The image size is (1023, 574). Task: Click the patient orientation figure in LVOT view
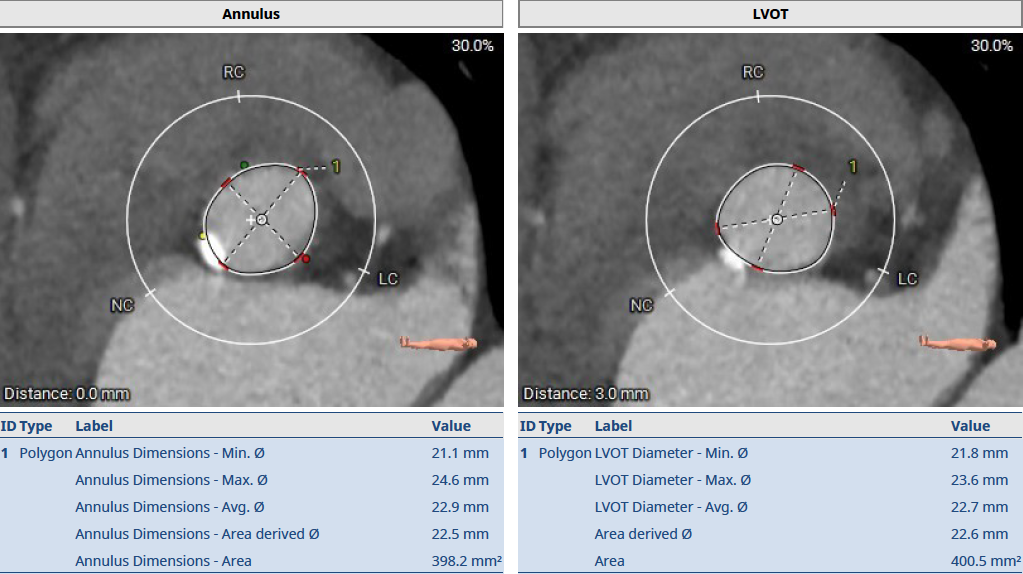point(957,343)
